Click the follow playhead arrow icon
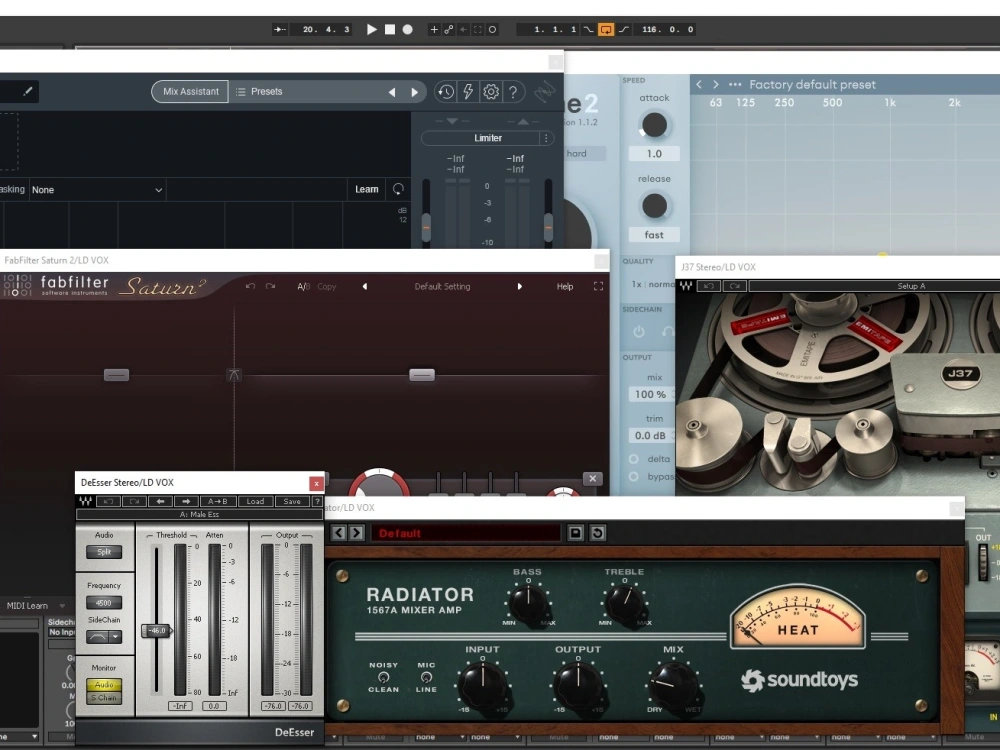The width and height of the screenshot is (1000, 750). [279, 29]
